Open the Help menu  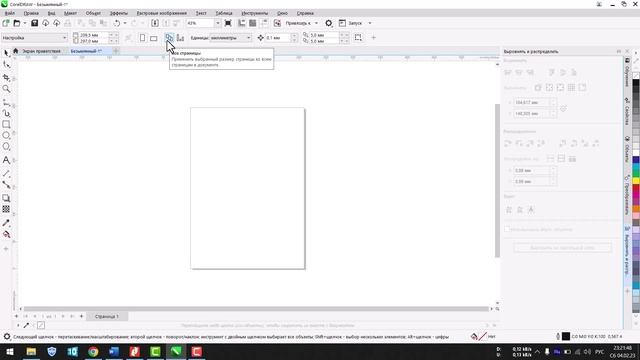(x=305, y=13)
